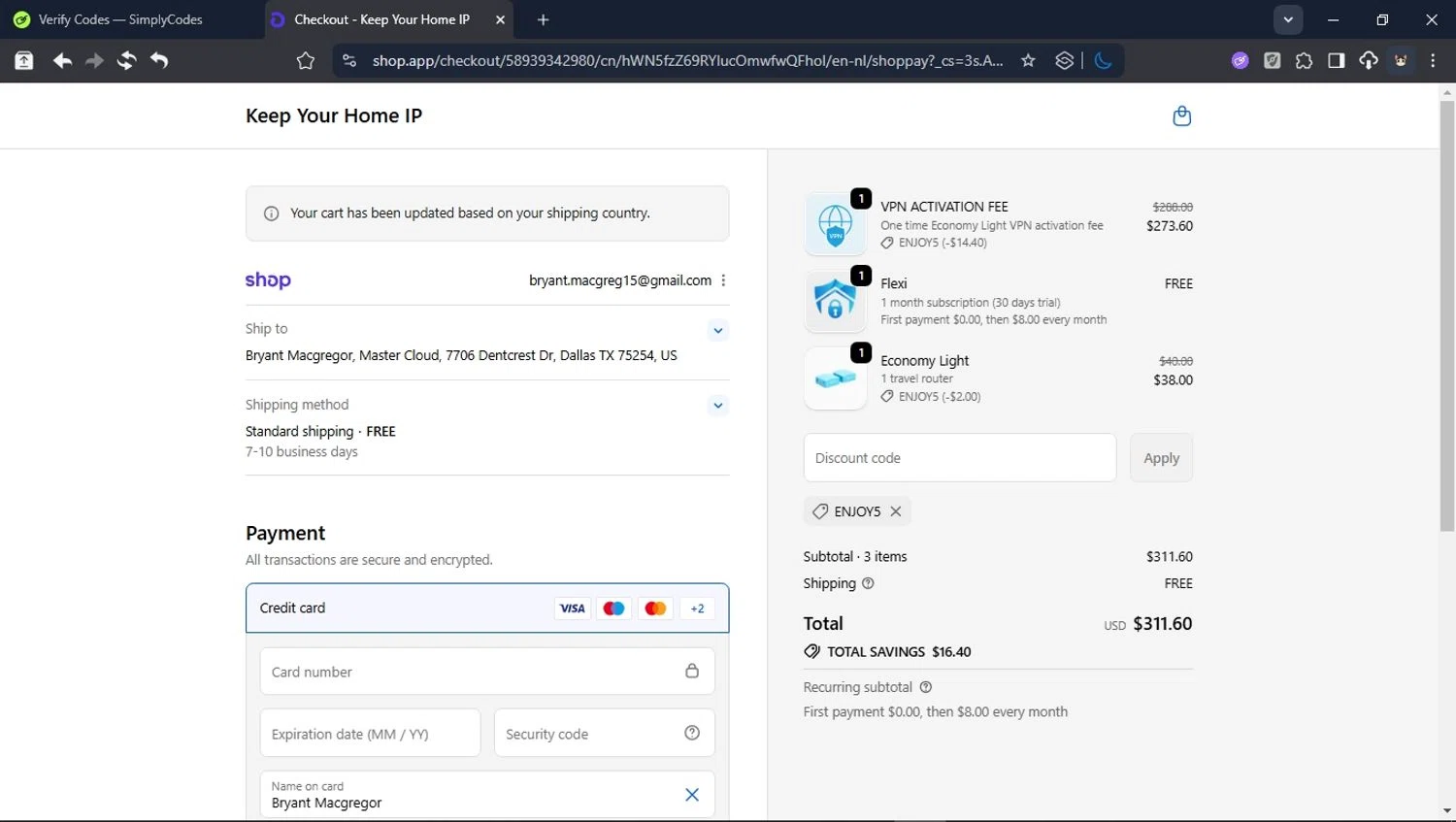Image resolution: width=1456 pixels, height=822 pixels.
Task: Focus the Discount code field
Action: pos(960,458)
